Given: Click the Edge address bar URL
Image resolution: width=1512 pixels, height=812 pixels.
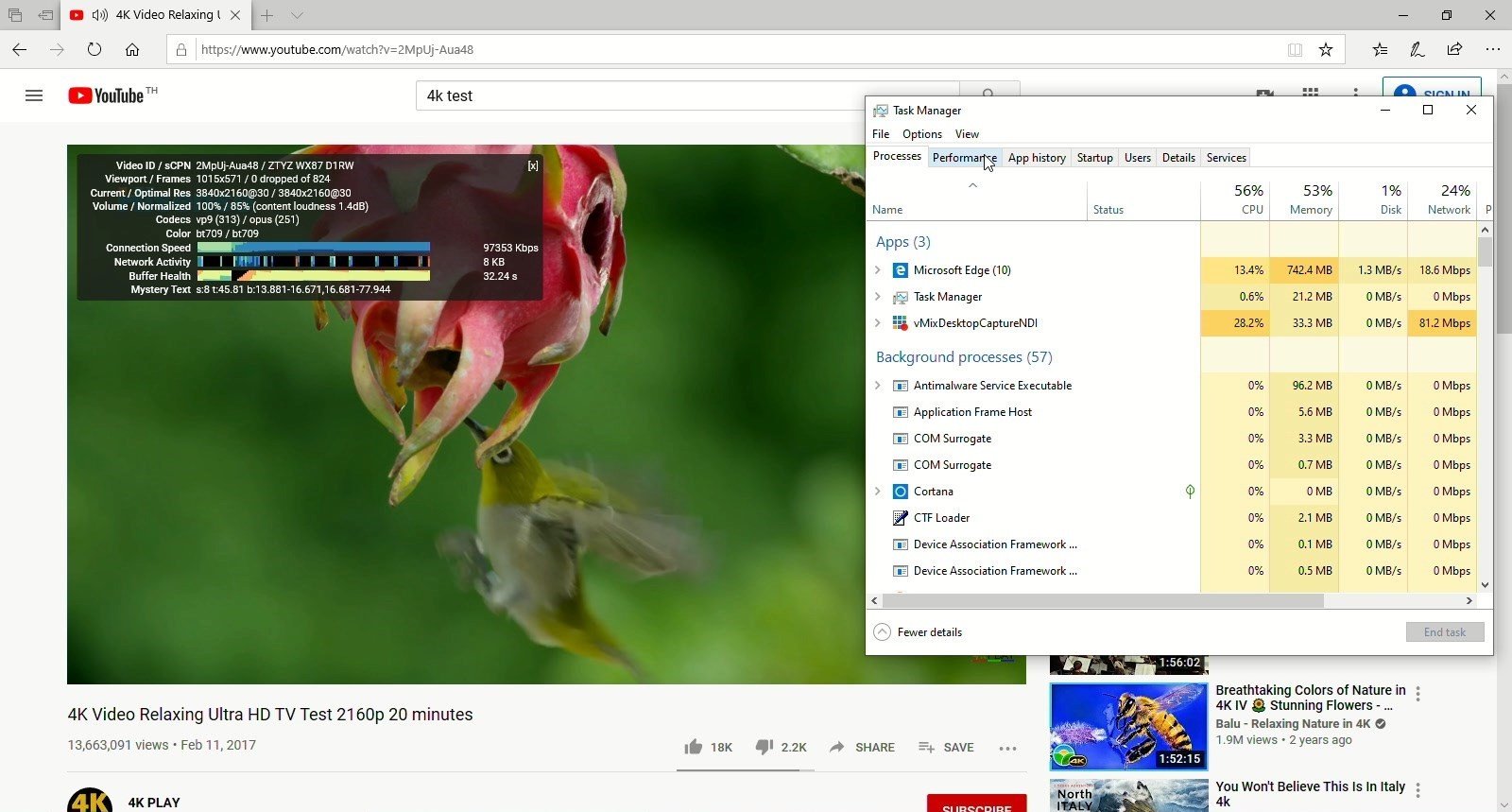Looking at the screenshot, I should 337,49.
